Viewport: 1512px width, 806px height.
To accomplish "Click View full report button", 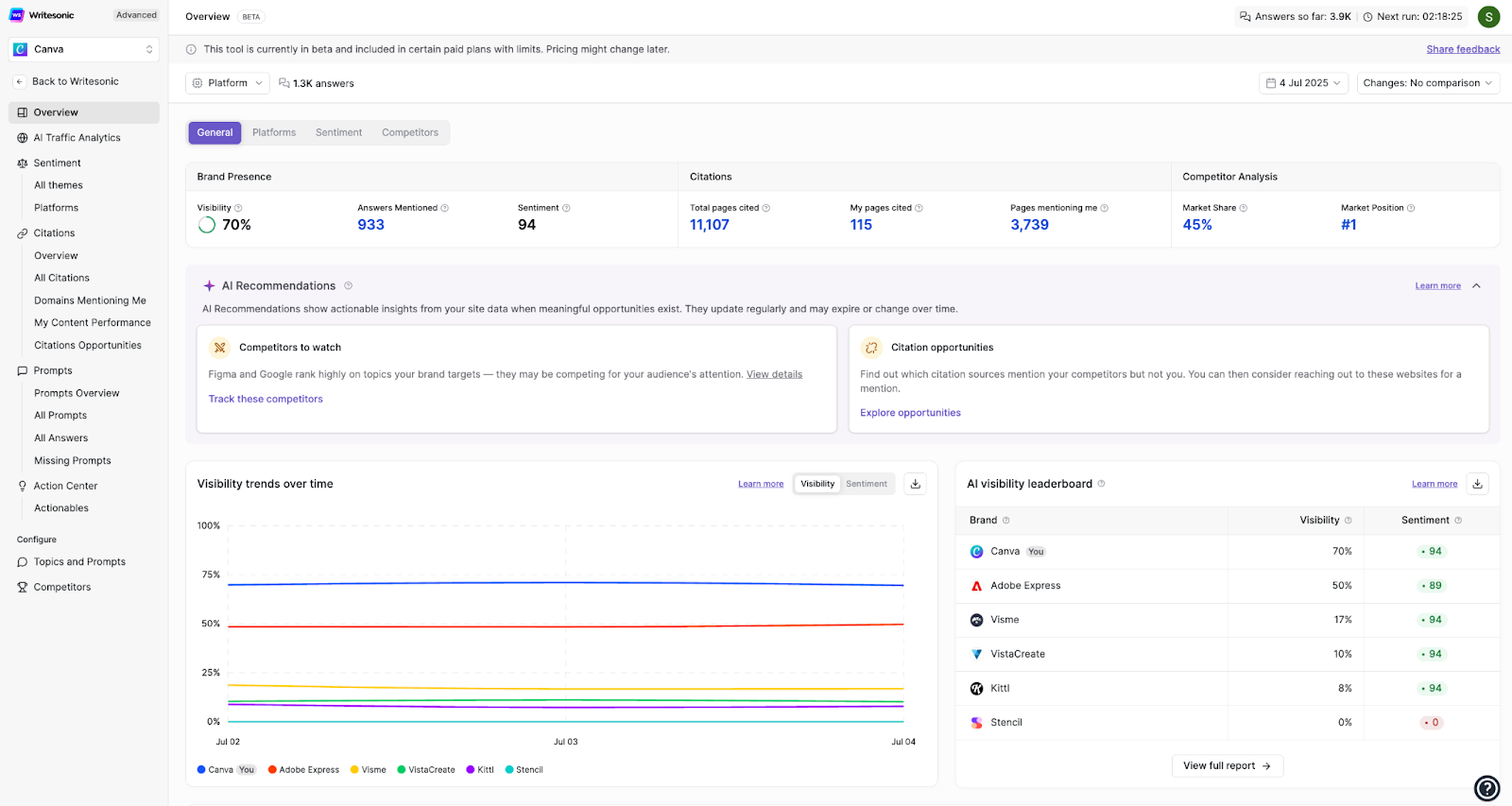I will (1227, 765).
